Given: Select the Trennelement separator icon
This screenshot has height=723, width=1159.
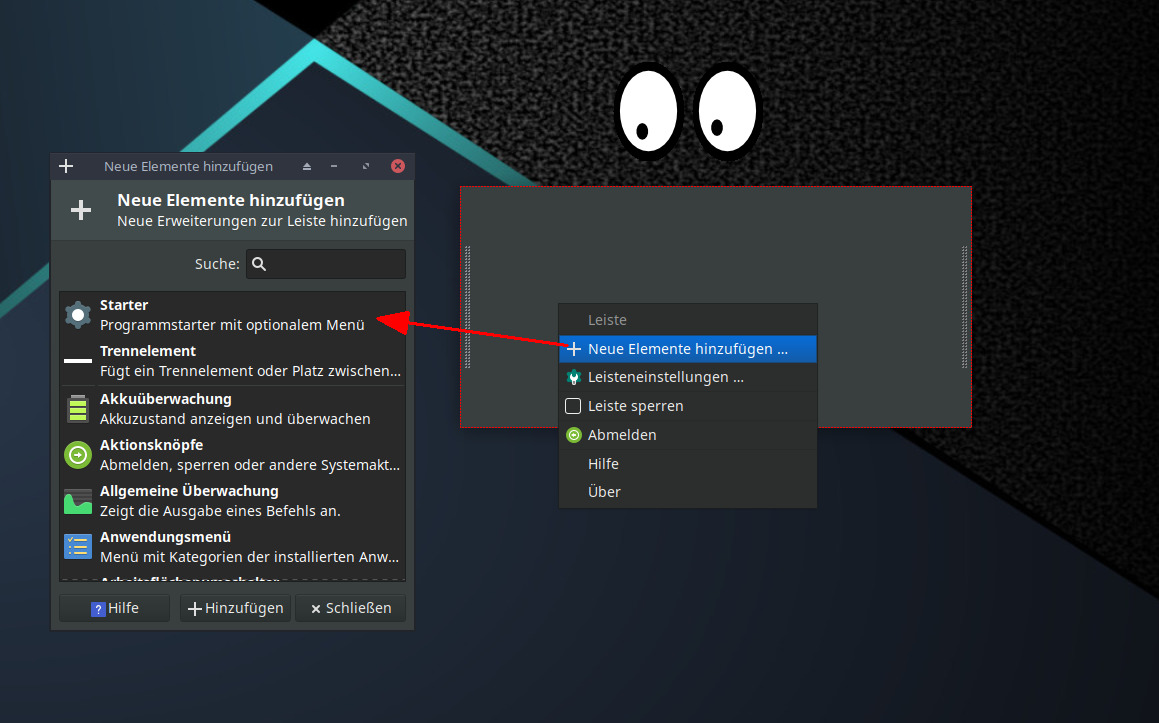Looking at the screenshot, I should tap(78, 361).
